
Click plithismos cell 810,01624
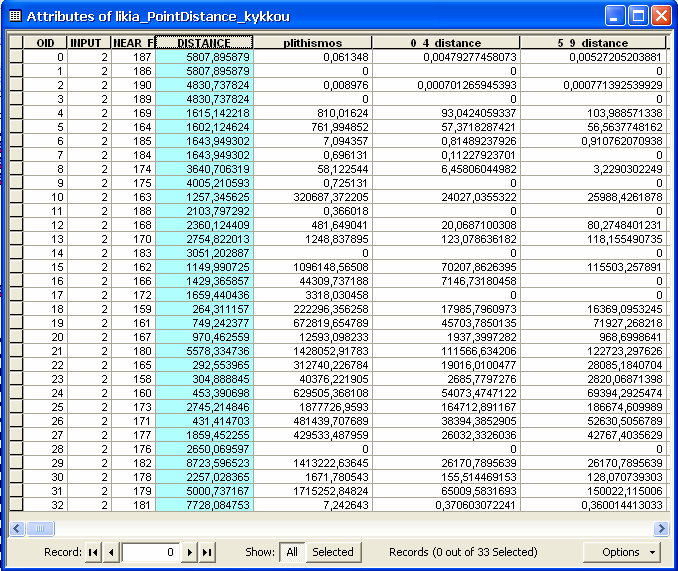click(313, 113)
